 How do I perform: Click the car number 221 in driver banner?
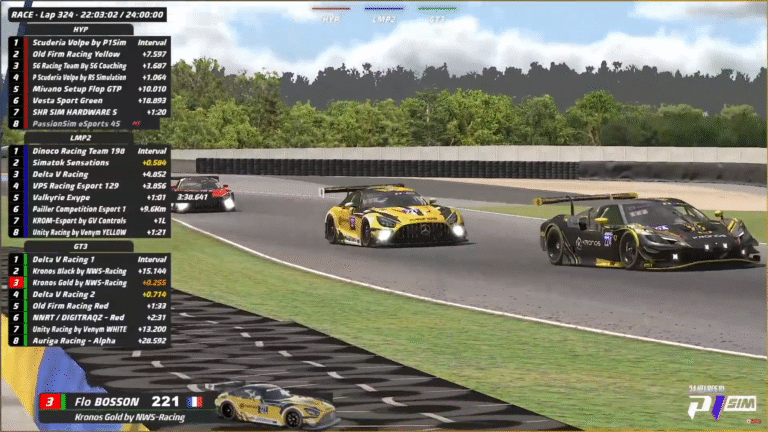(164, 402)
